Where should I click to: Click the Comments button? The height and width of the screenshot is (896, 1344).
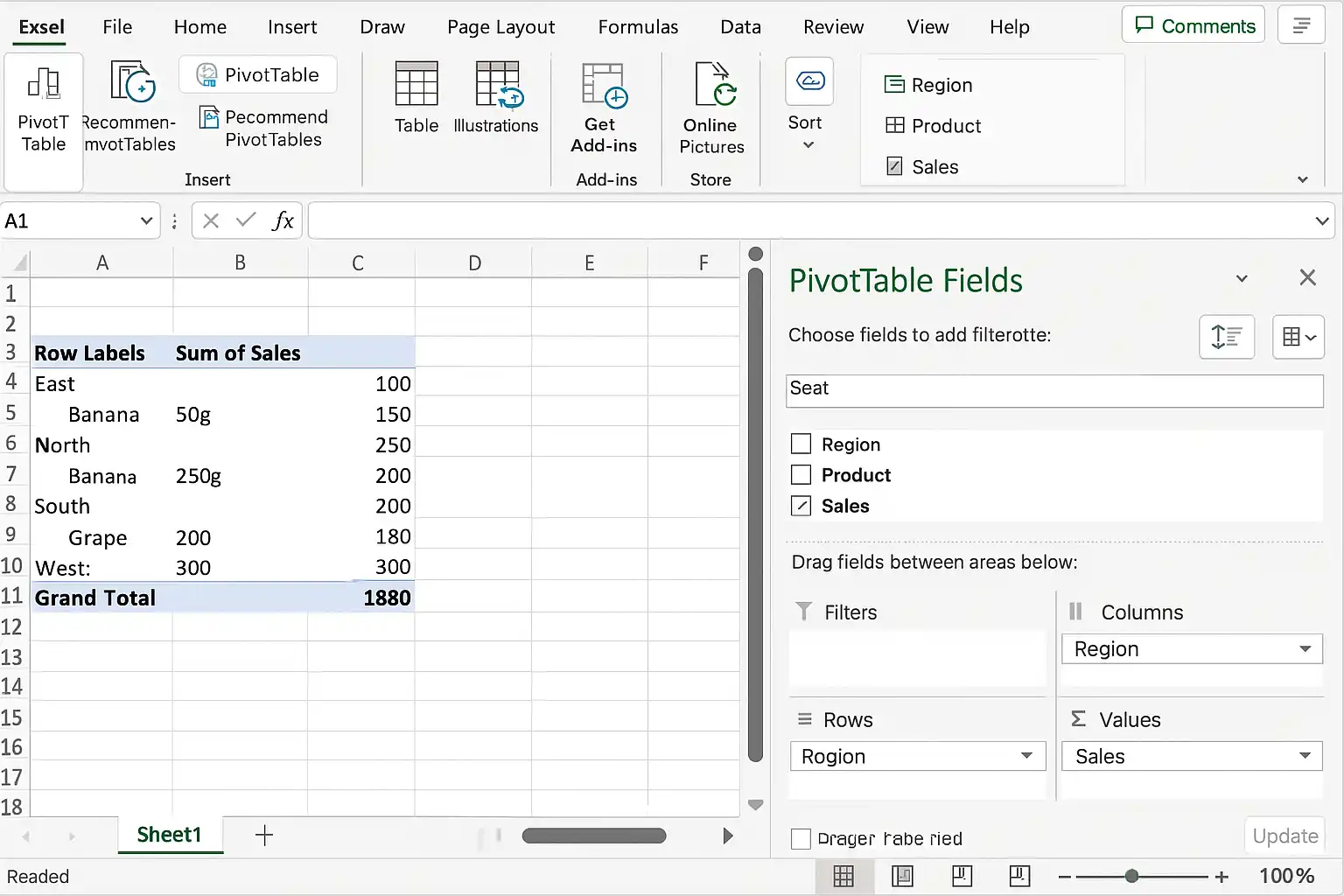[x=1193, y=25]
